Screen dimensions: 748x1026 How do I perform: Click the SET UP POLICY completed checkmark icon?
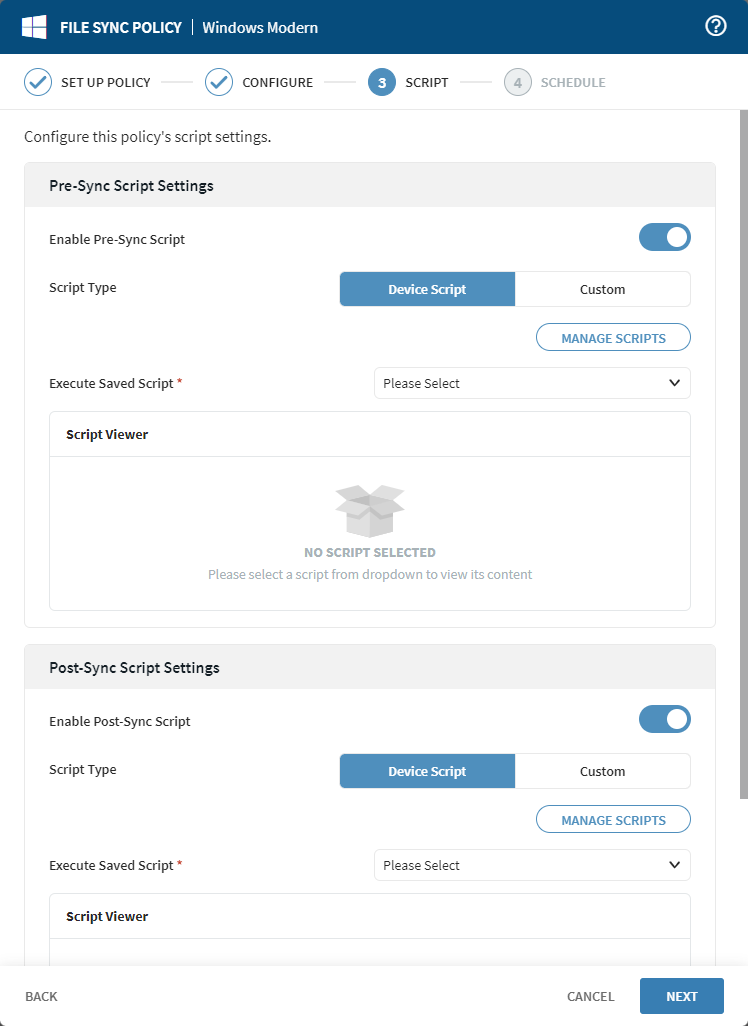(x=37, y=82)
